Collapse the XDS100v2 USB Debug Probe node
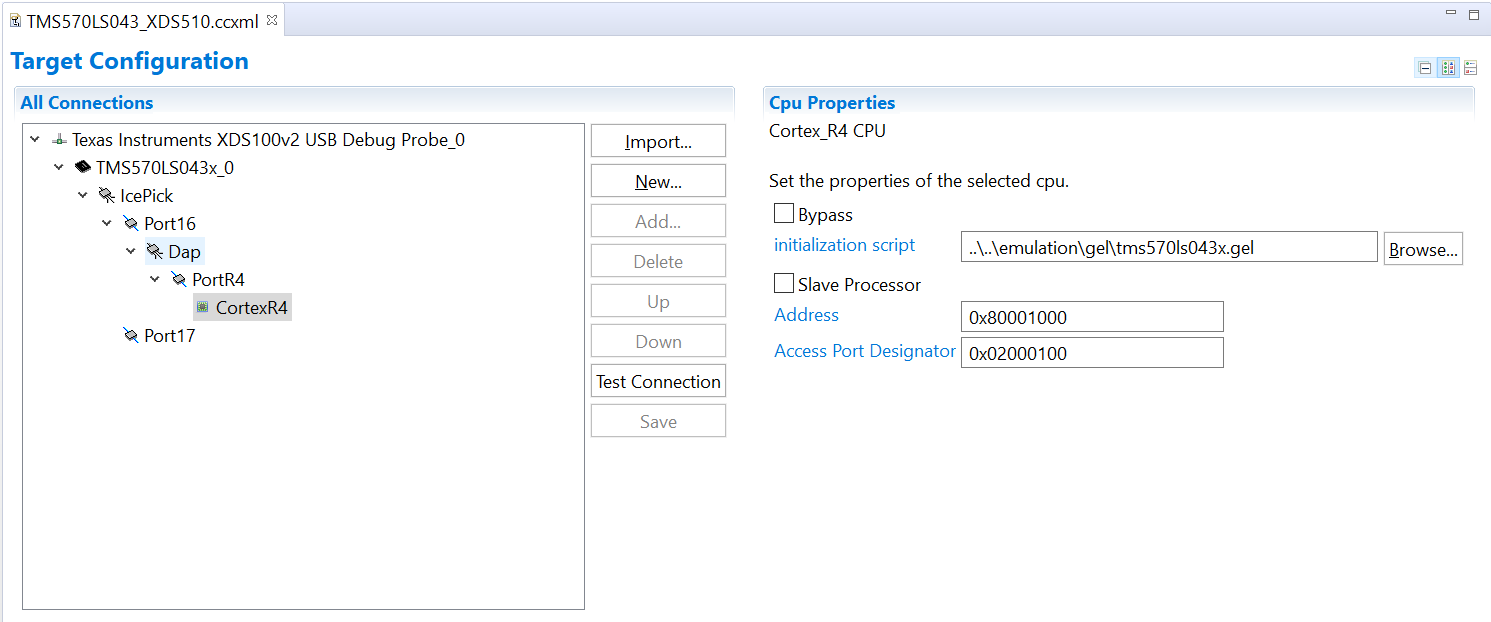1491x622 pixels. [35, 140]
